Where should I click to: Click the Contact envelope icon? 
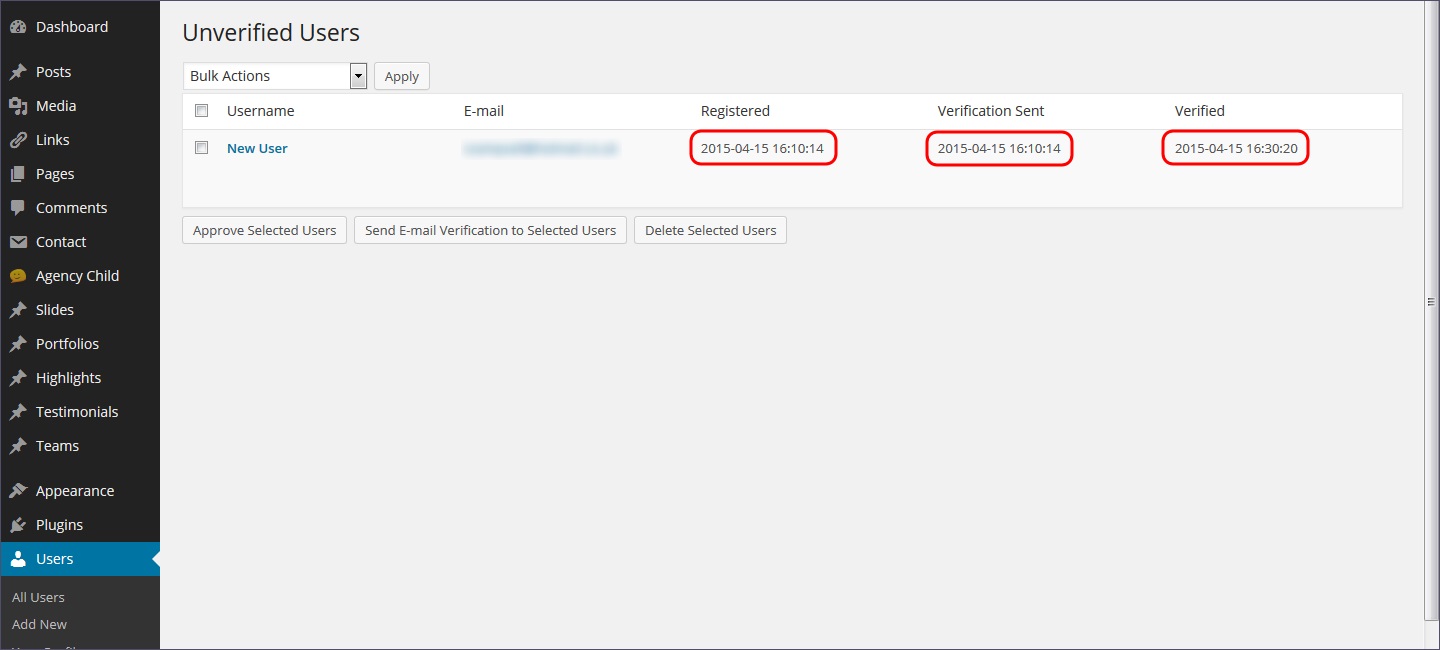17,242
